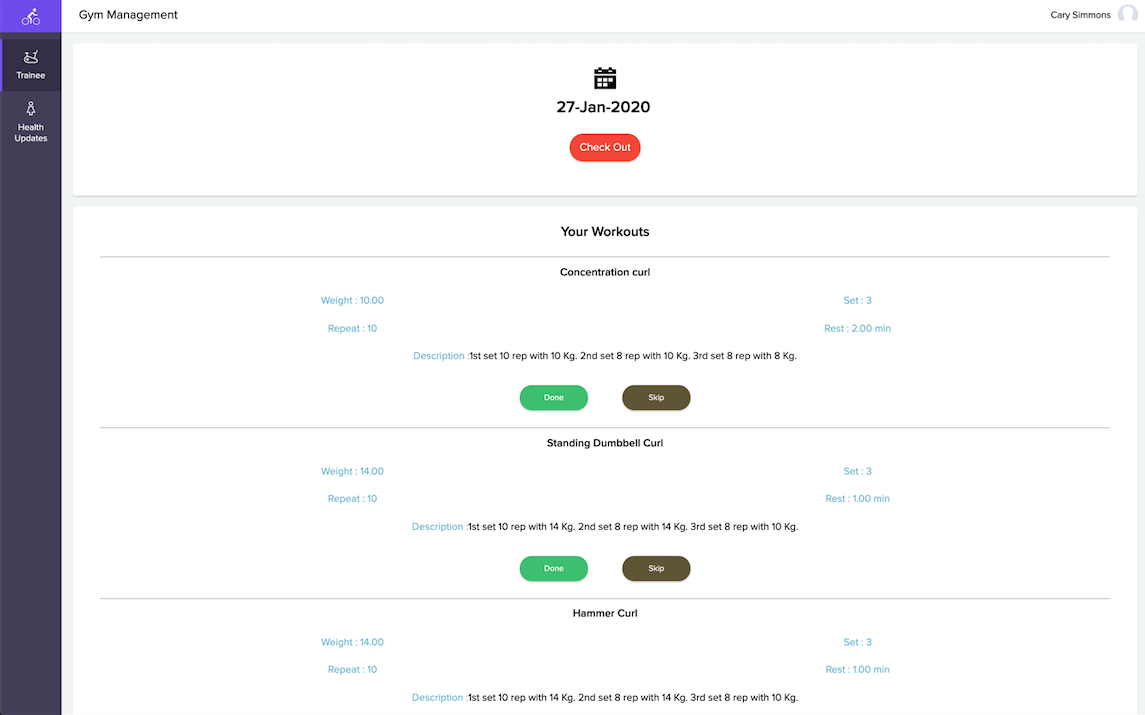The image size is (1145, 715).
Task: Open the Trainee sidebar section
Action: [31, 65]
